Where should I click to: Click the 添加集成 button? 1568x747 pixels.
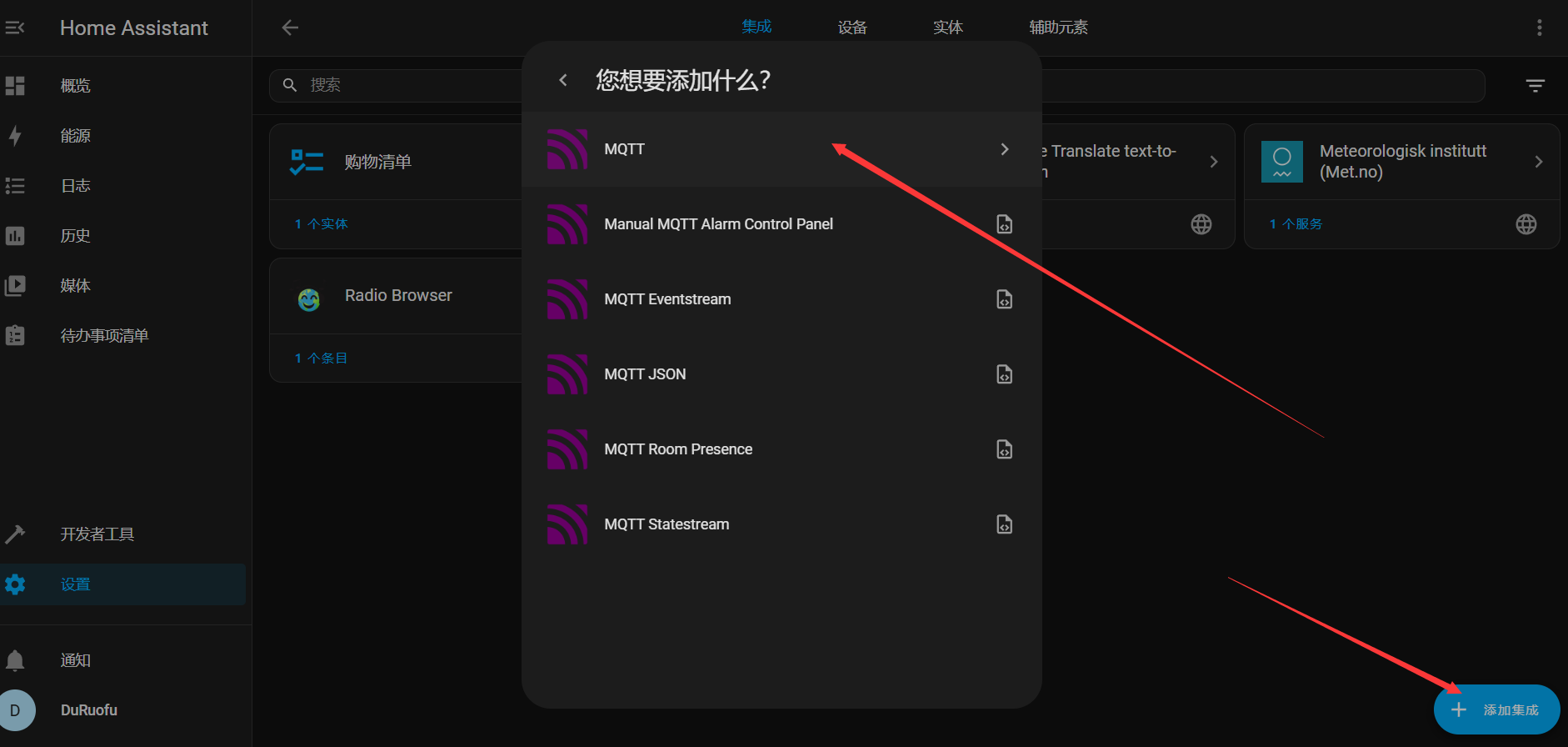click(x=1496, y=709)
